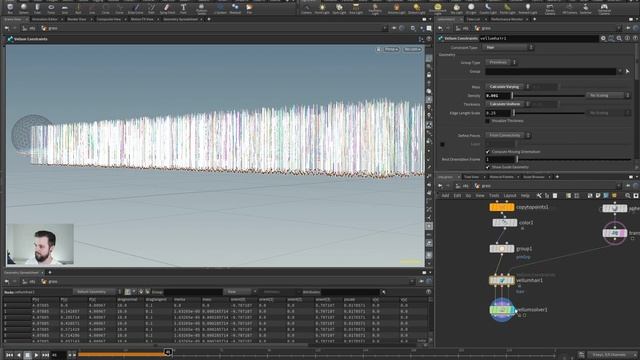Screen dimensions: 640x360
Task: Play the timeline forward
Action: tap(36, 355)
